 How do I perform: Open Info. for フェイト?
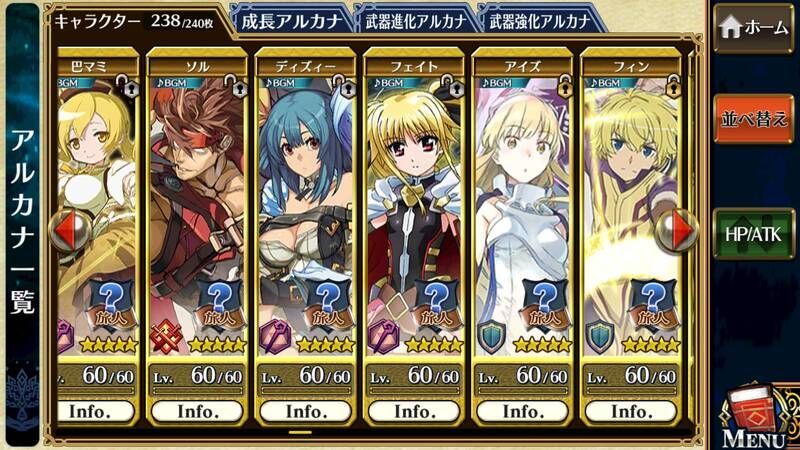pos(414,411)
